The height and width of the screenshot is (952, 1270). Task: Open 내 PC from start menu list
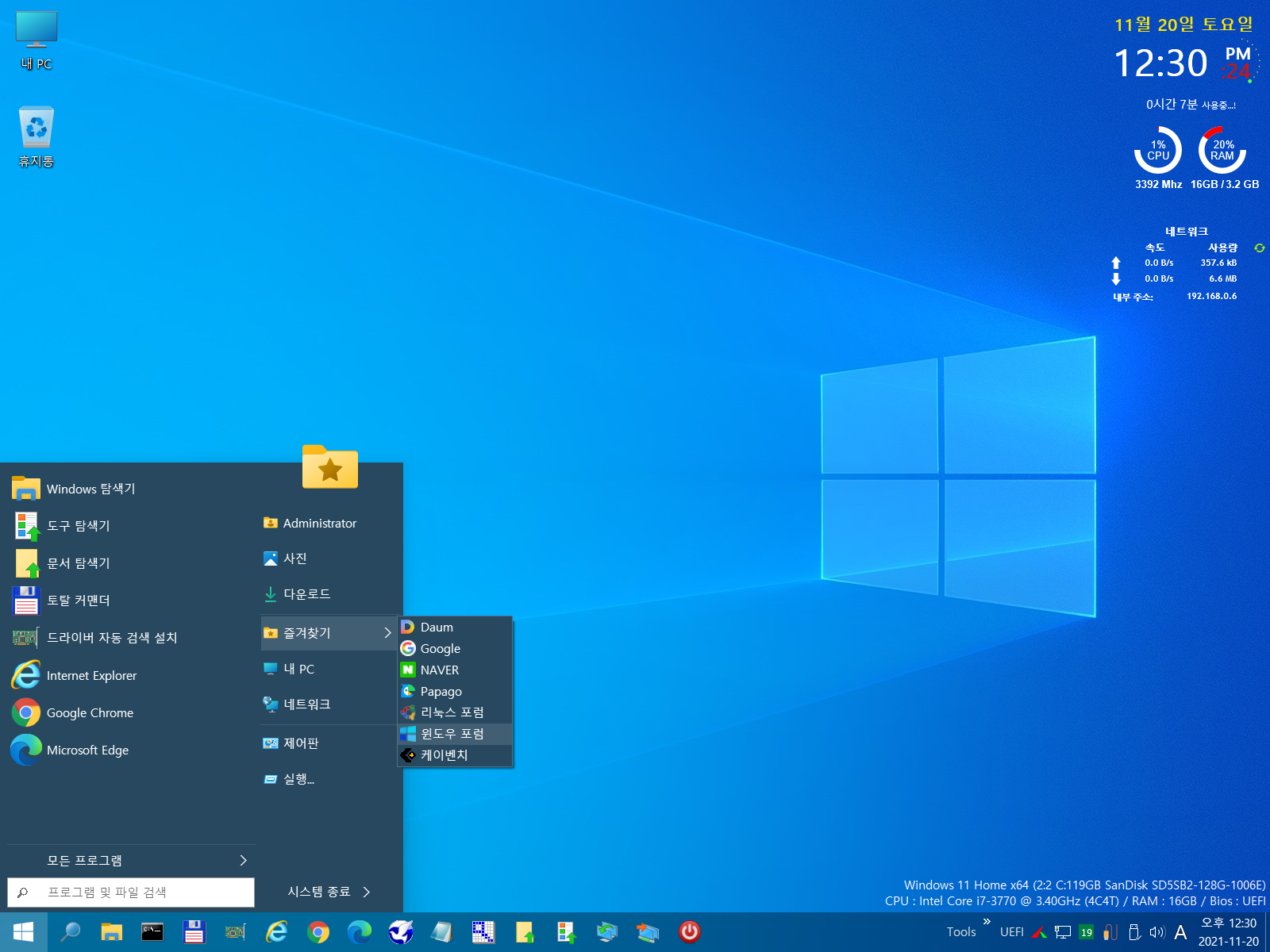328,669
